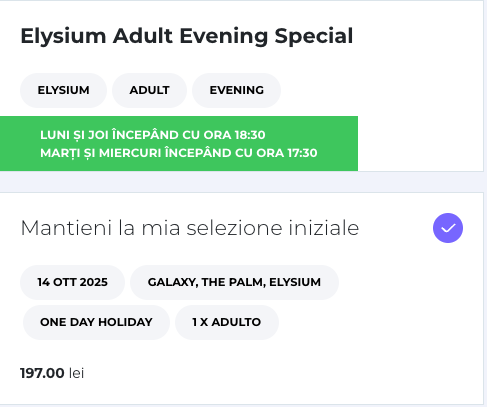Select the ONE DAY HOLIDAY chip
The width and height of the screenshot is (487, 407).
click(96, 322)
